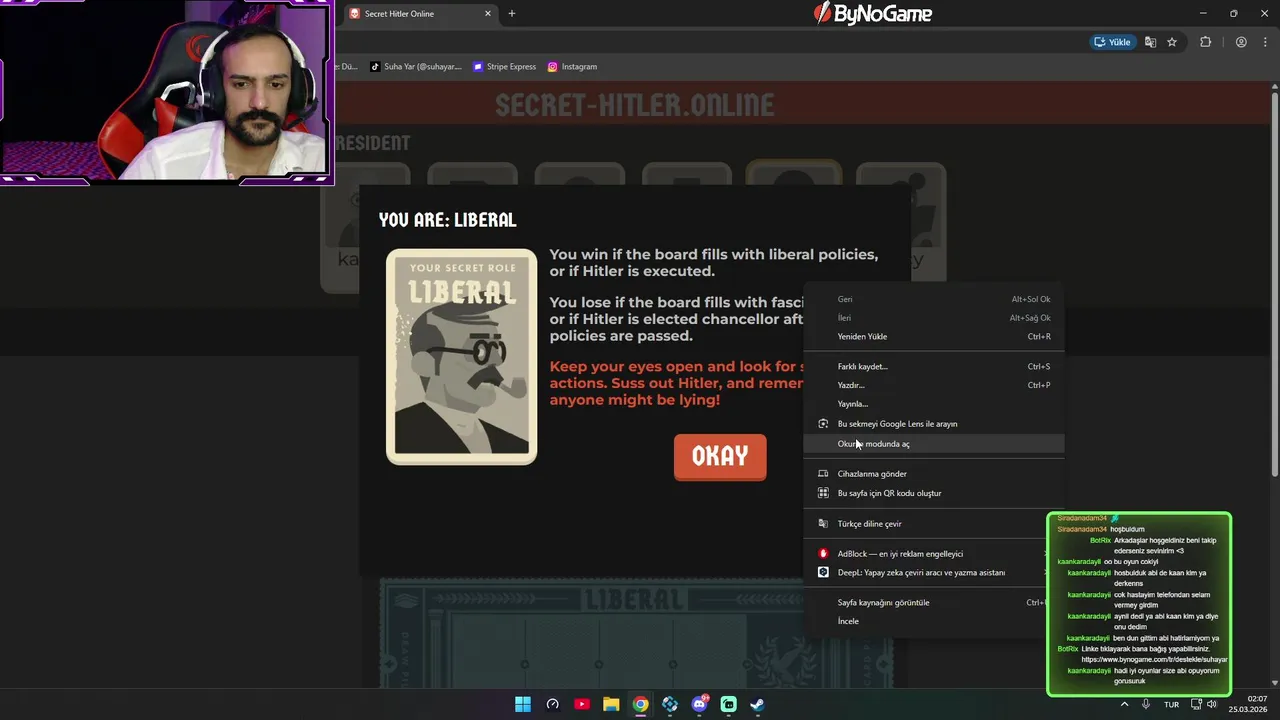Screen dimensions: 1280x720
Task: Expand the hidden system tray icons chevron
Action: tap(1124, 704)
